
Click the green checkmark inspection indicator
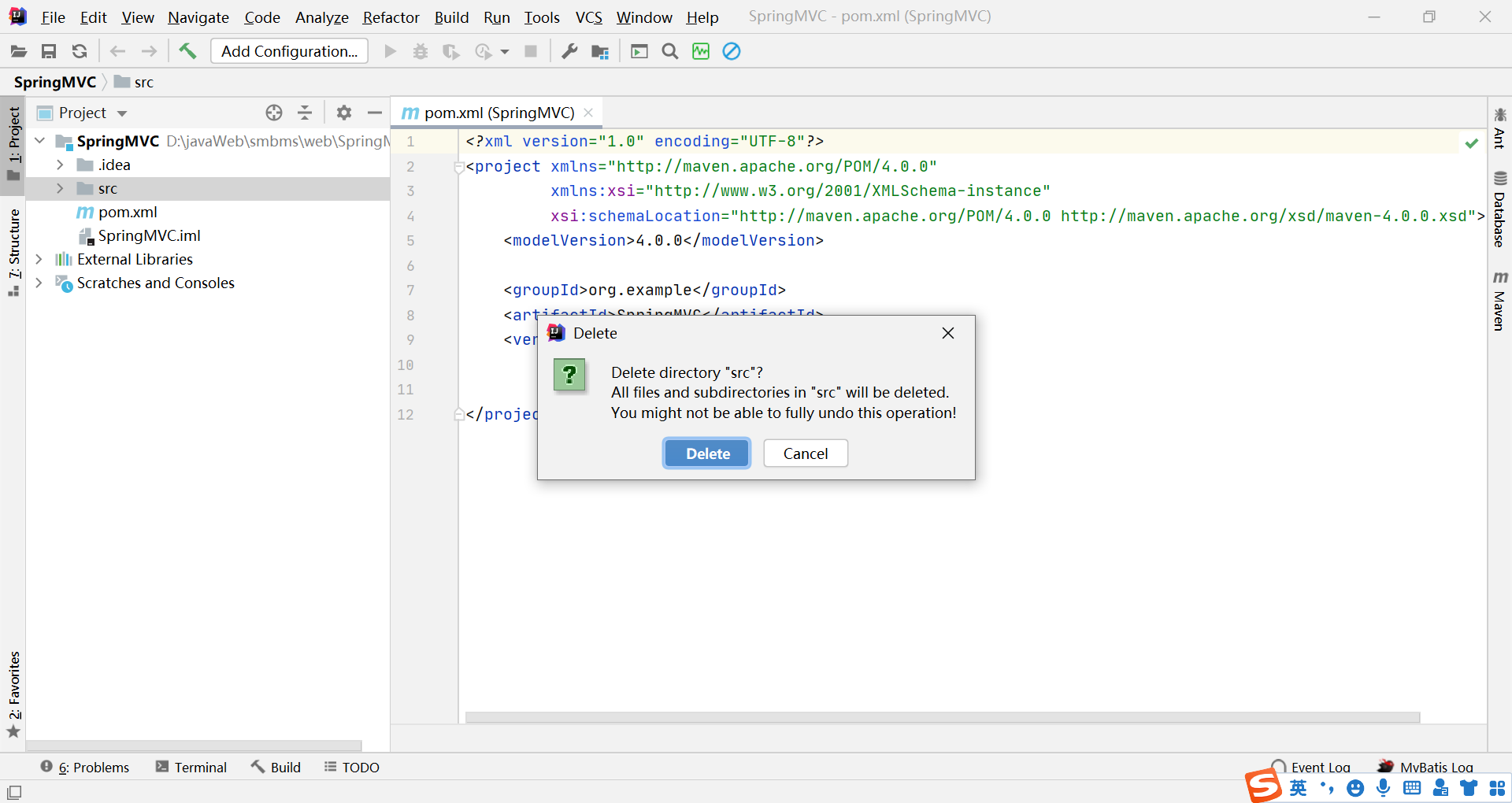1471,143
